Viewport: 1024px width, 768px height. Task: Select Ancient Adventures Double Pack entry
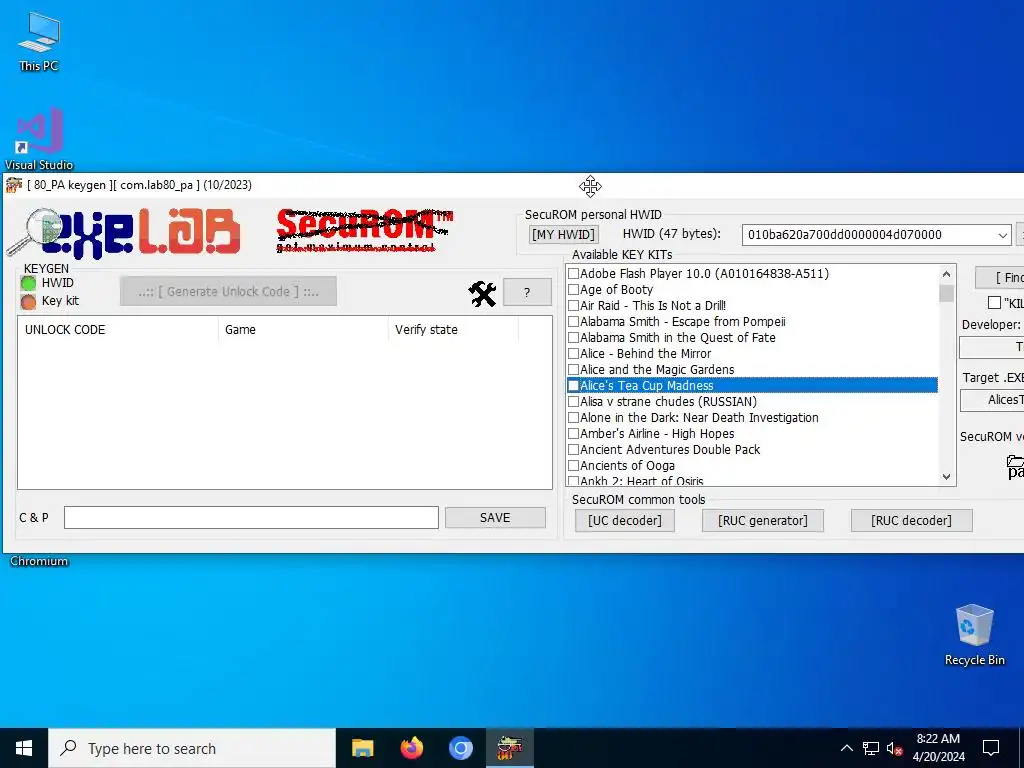tap(670, 449)
